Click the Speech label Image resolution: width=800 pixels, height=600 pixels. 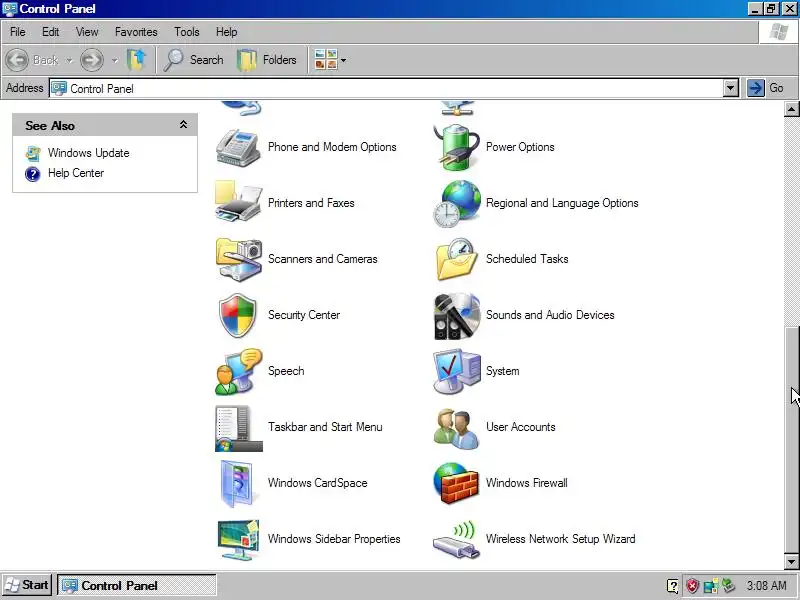point(286,371)
